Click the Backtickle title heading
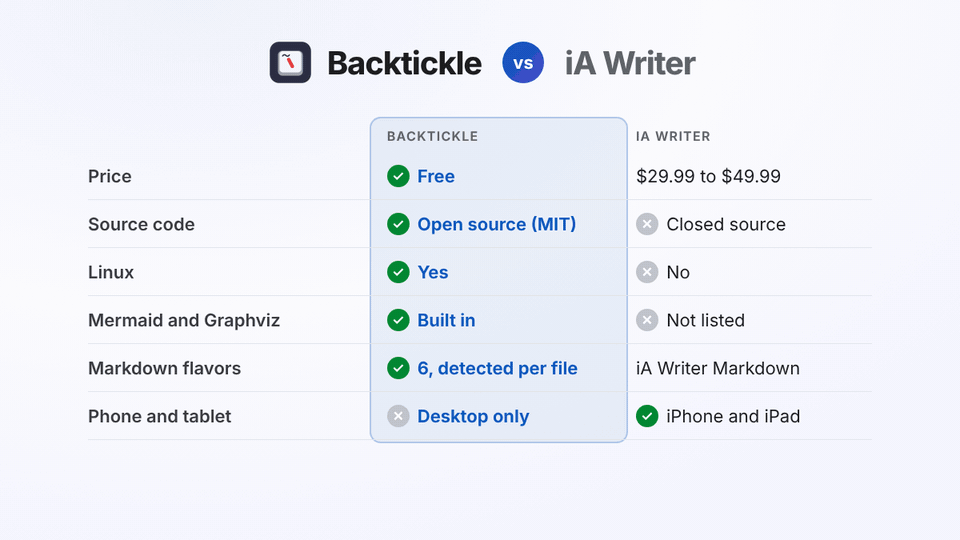This screenshot has width=960, height=540. 404,63
